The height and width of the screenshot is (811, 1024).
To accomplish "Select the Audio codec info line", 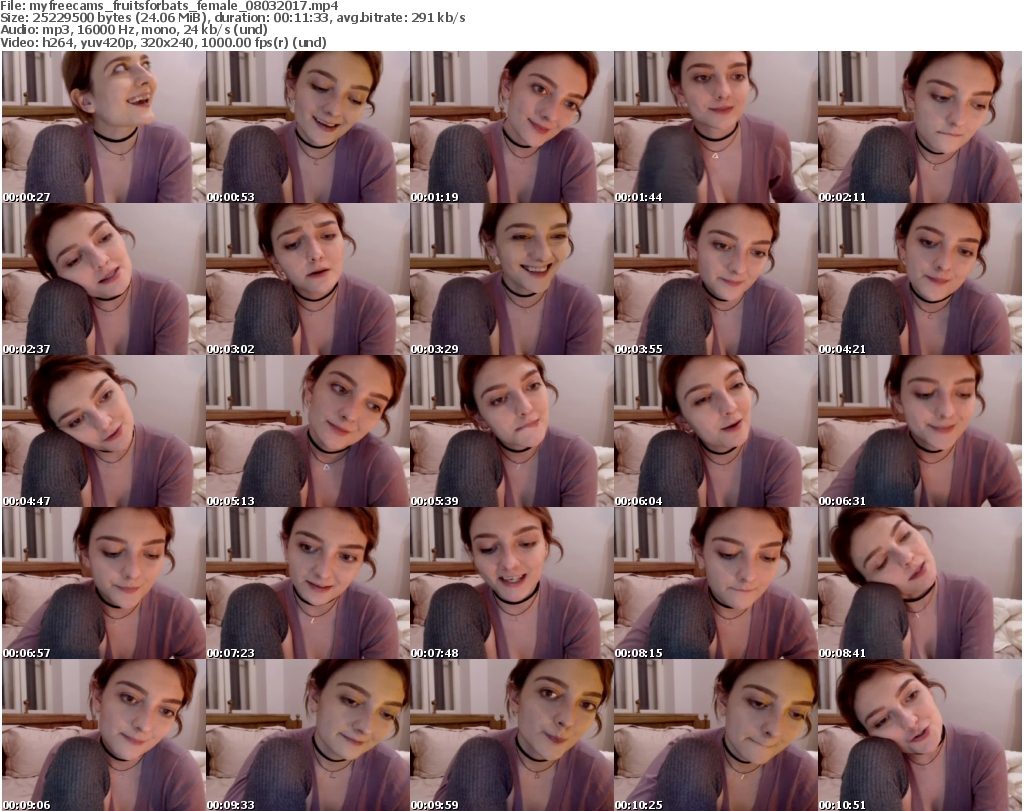I will tap(136, 30).
